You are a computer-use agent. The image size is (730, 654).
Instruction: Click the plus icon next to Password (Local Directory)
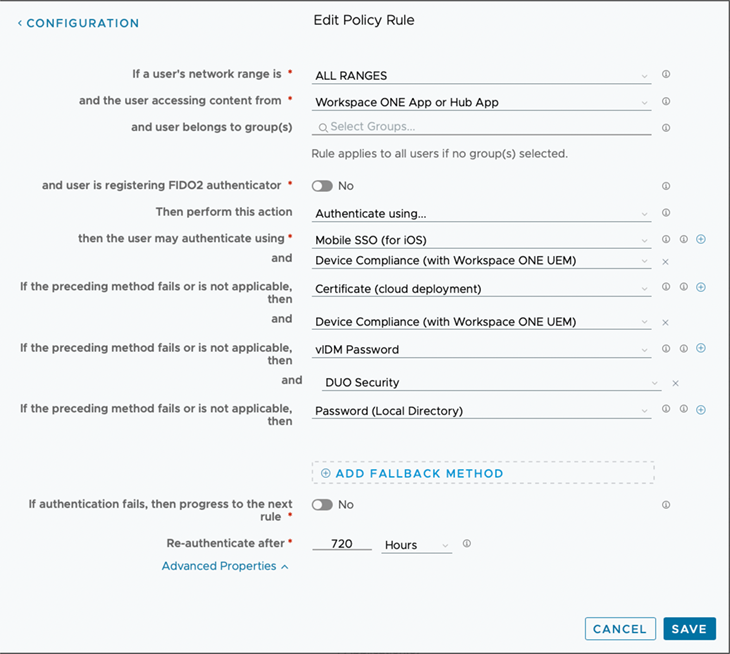(x=701, y=410)
